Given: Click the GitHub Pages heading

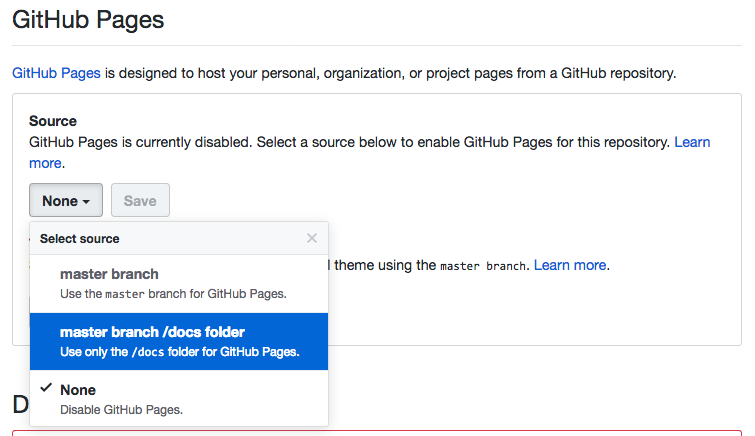Looking at the screenshot, I should [x=88, y=20].
